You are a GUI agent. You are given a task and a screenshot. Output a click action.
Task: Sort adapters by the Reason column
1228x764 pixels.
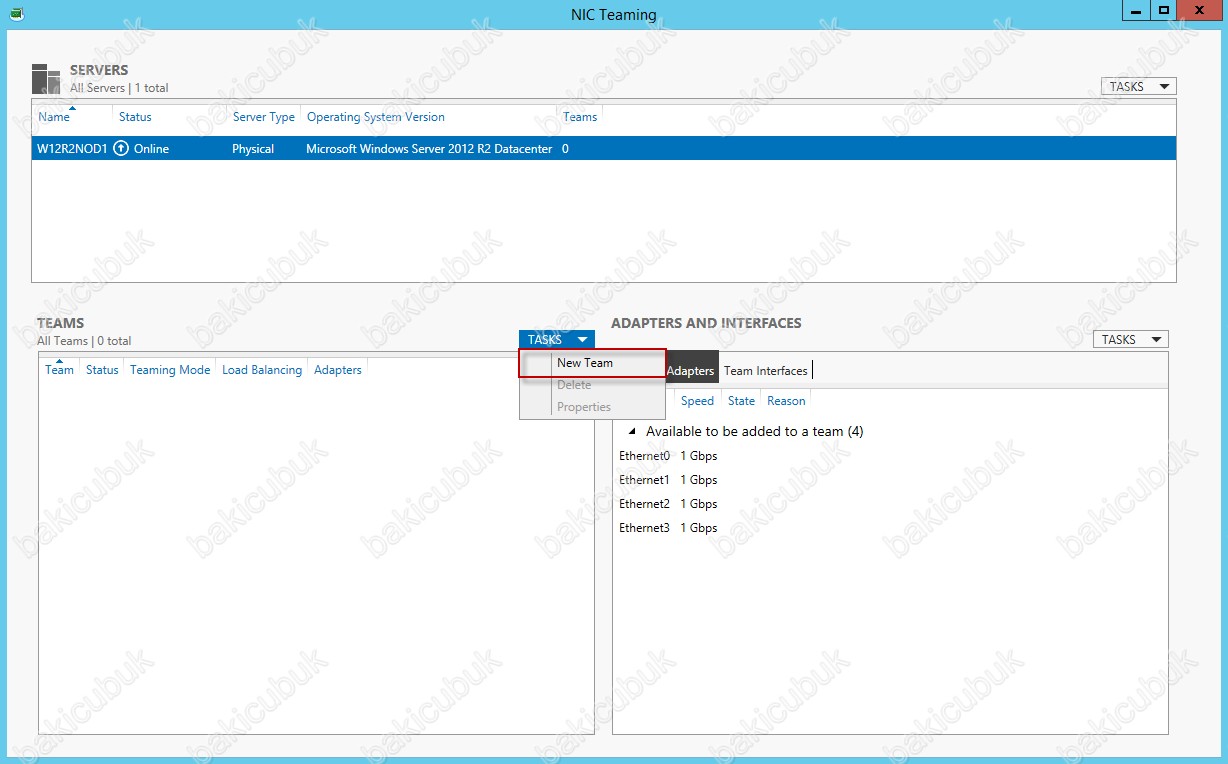click(786, 401)
